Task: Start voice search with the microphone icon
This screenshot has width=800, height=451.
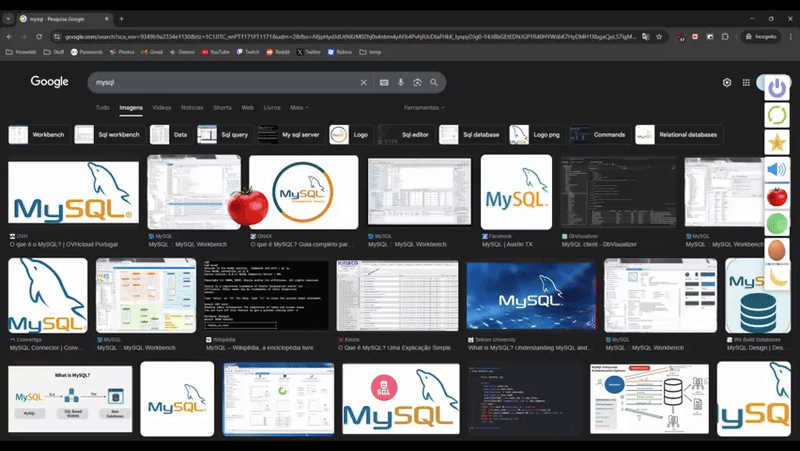Action: (x=401, y=83)
